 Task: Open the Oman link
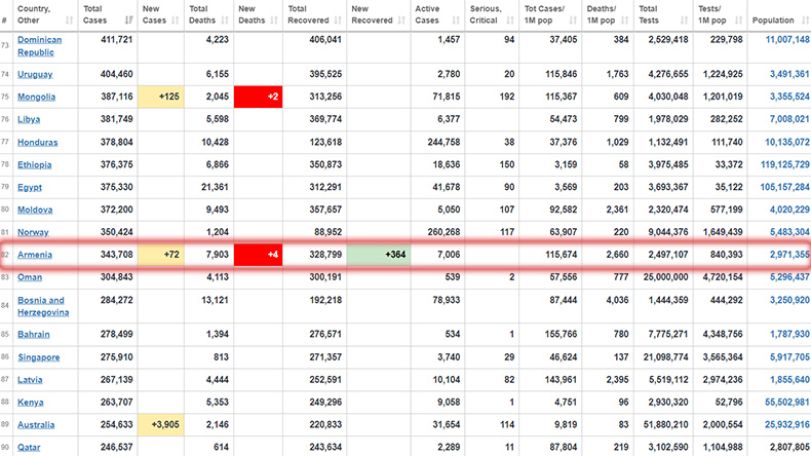(x=29, y=277)
